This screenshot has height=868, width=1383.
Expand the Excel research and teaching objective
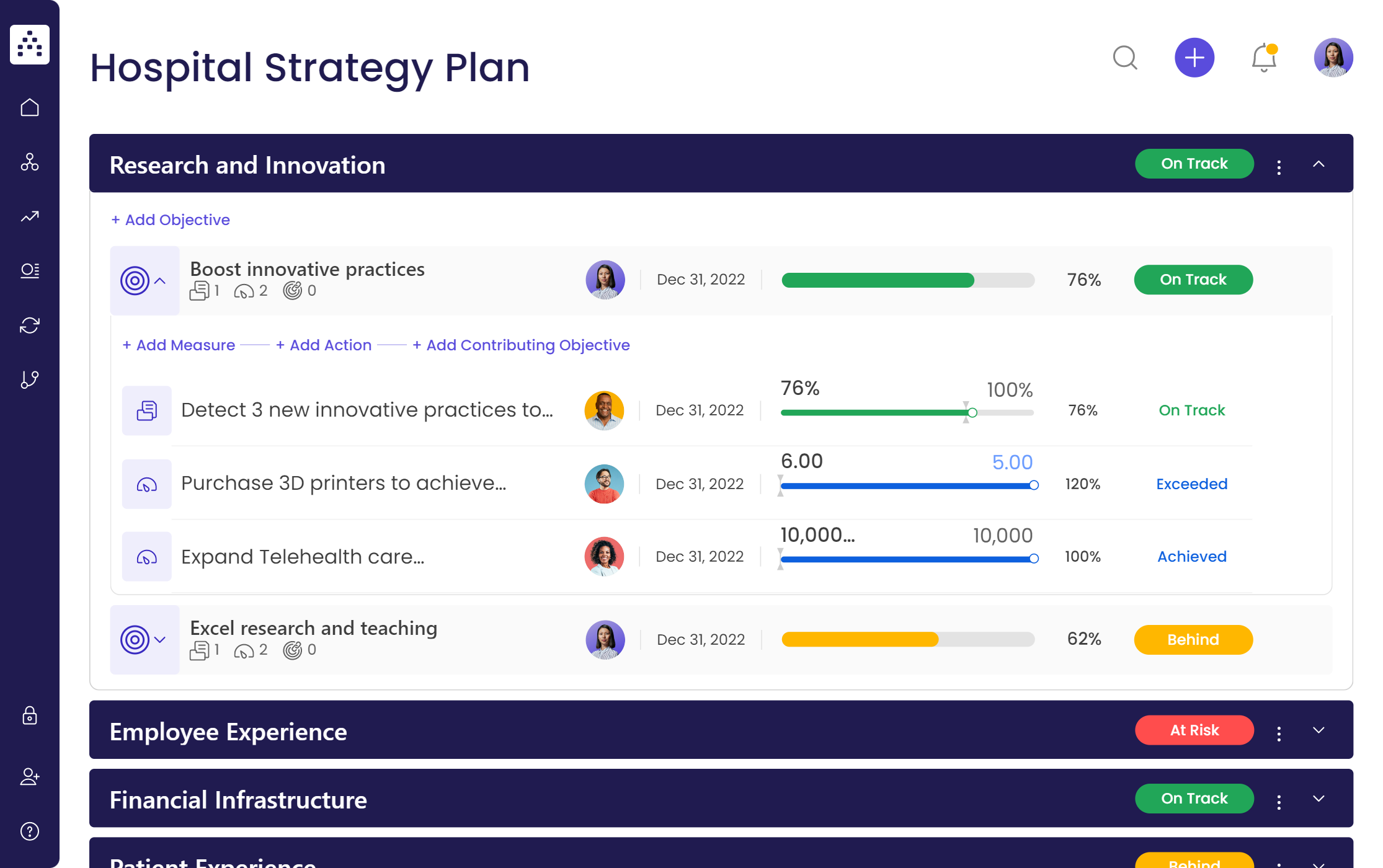159,639
